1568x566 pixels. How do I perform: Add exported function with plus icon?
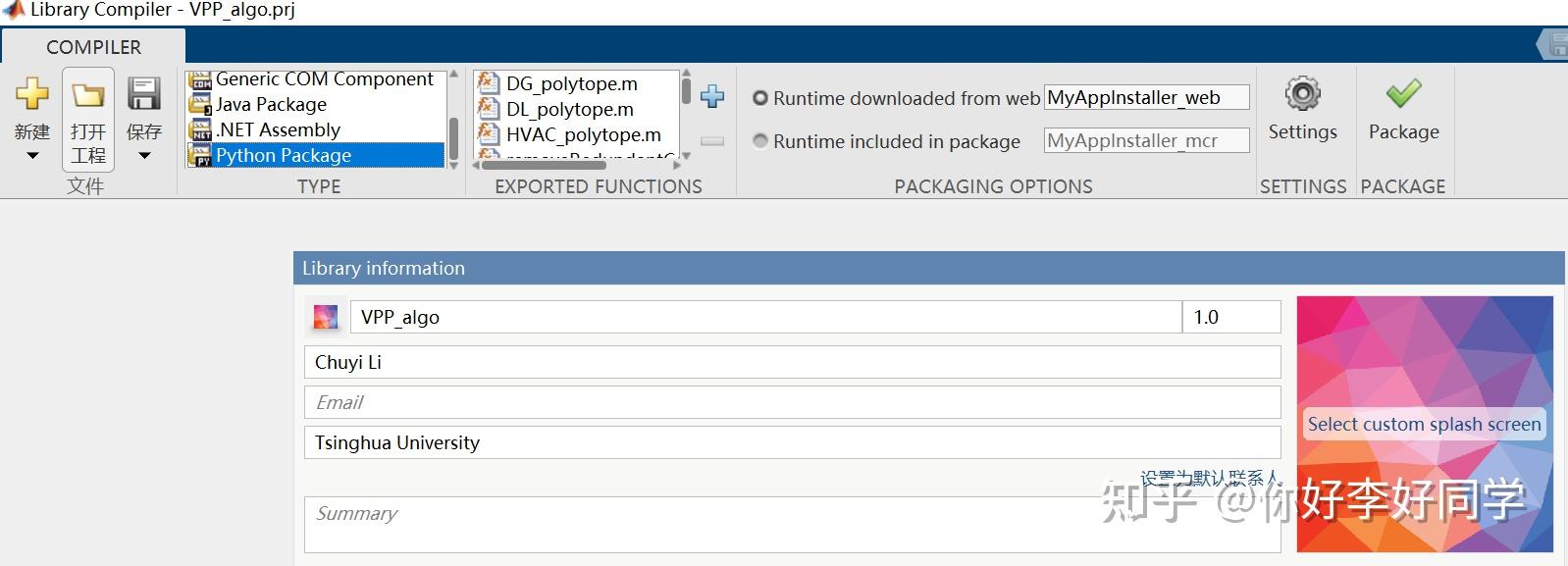[x=712, y=96]
